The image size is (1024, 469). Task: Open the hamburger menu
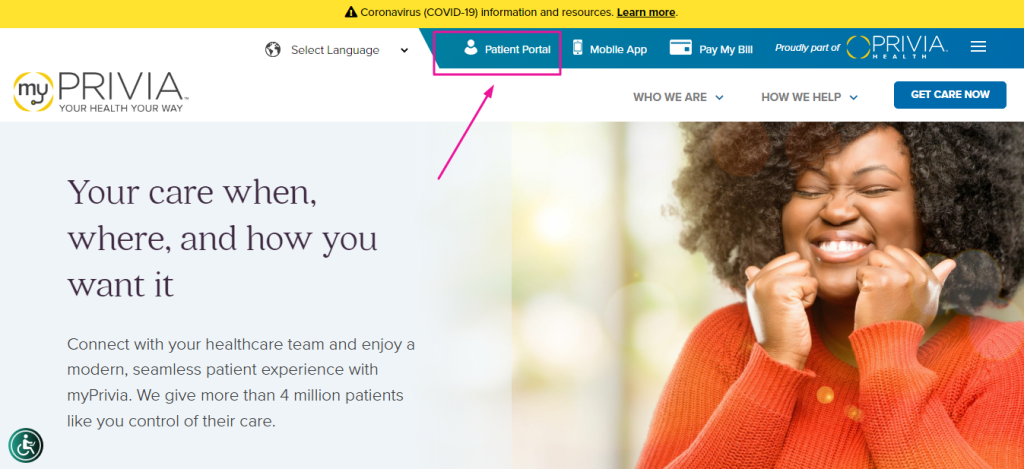978,47
